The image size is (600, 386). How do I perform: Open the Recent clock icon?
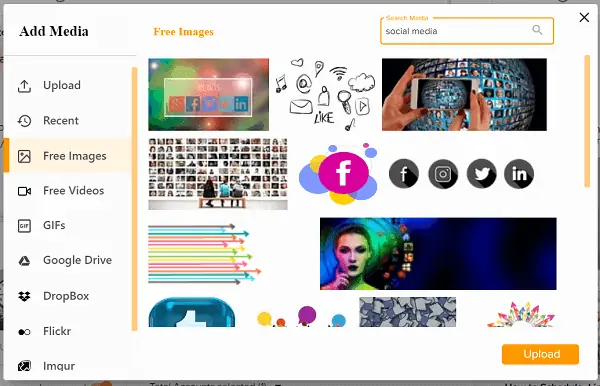tap(24, 121)
